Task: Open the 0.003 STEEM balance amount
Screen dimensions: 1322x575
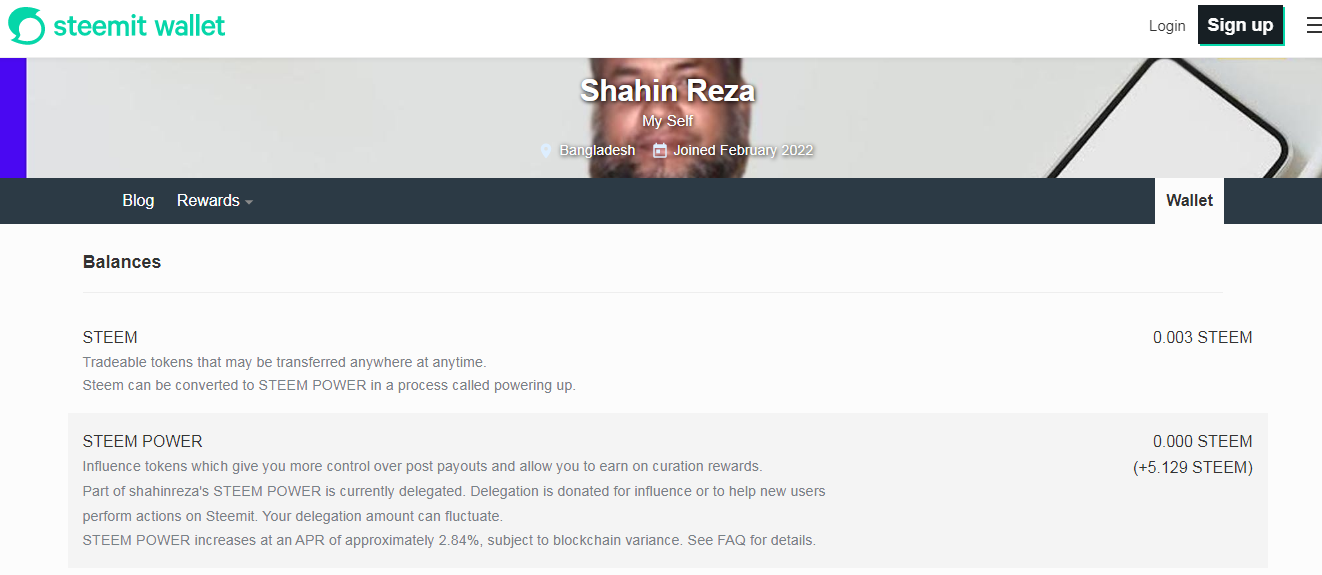Action: 1202,338
